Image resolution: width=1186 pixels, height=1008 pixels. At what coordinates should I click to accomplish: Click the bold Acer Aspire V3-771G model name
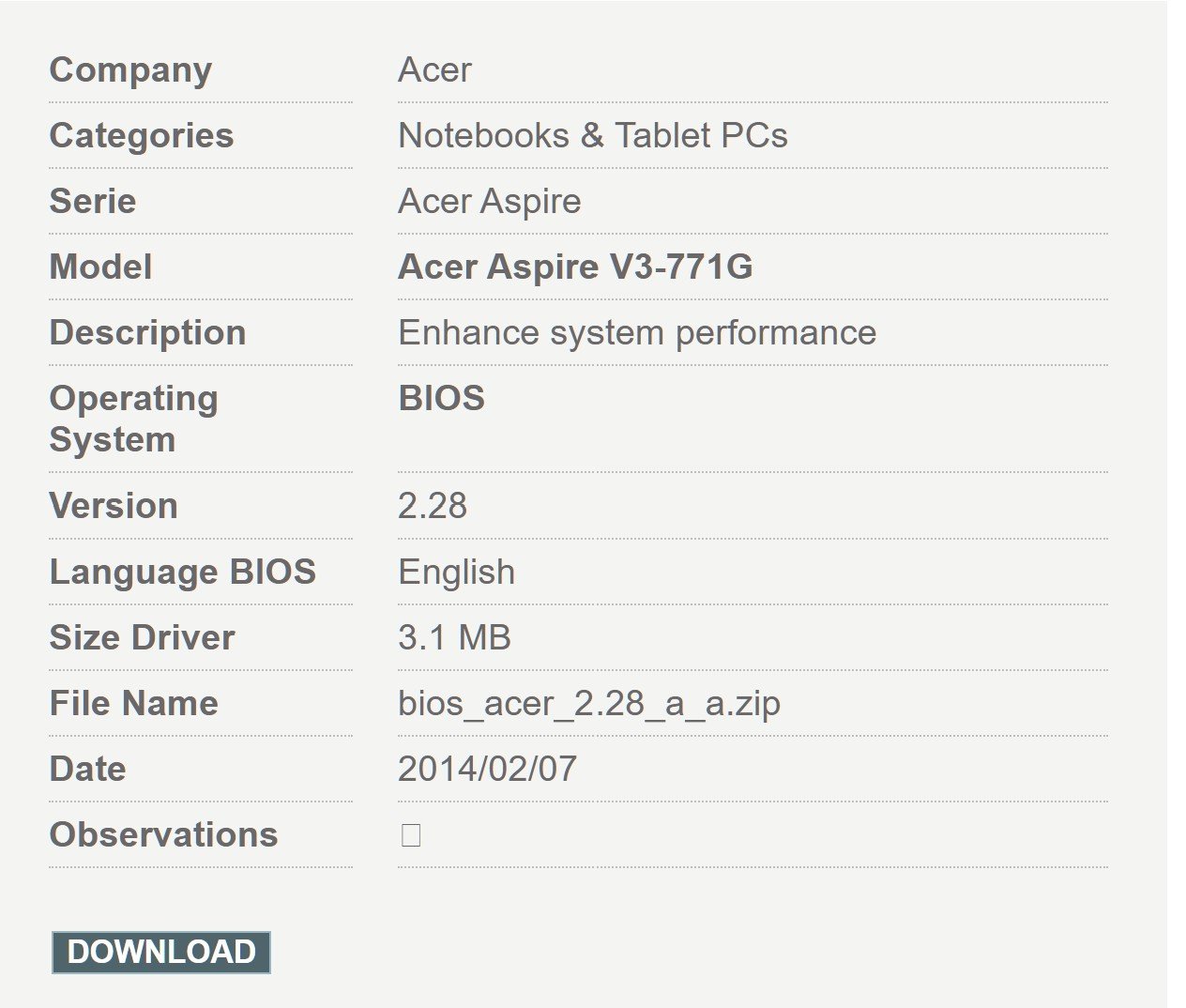point(574,267)
